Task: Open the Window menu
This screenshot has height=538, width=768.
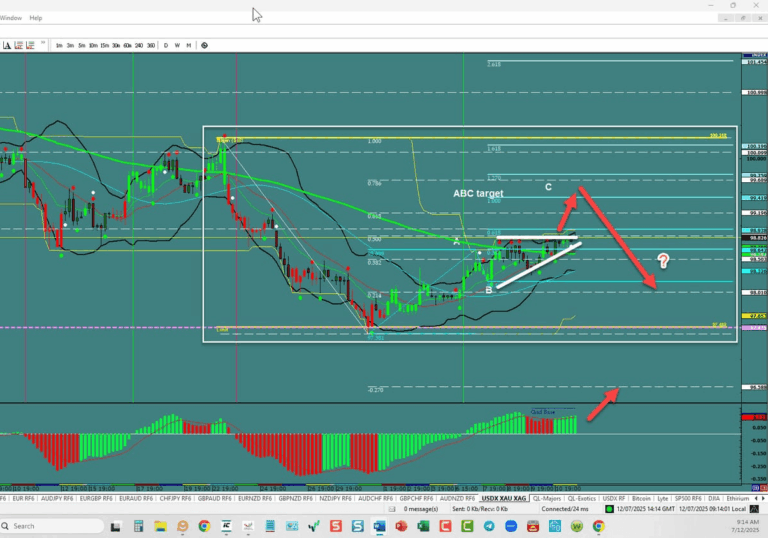Action: click(11, 18)
